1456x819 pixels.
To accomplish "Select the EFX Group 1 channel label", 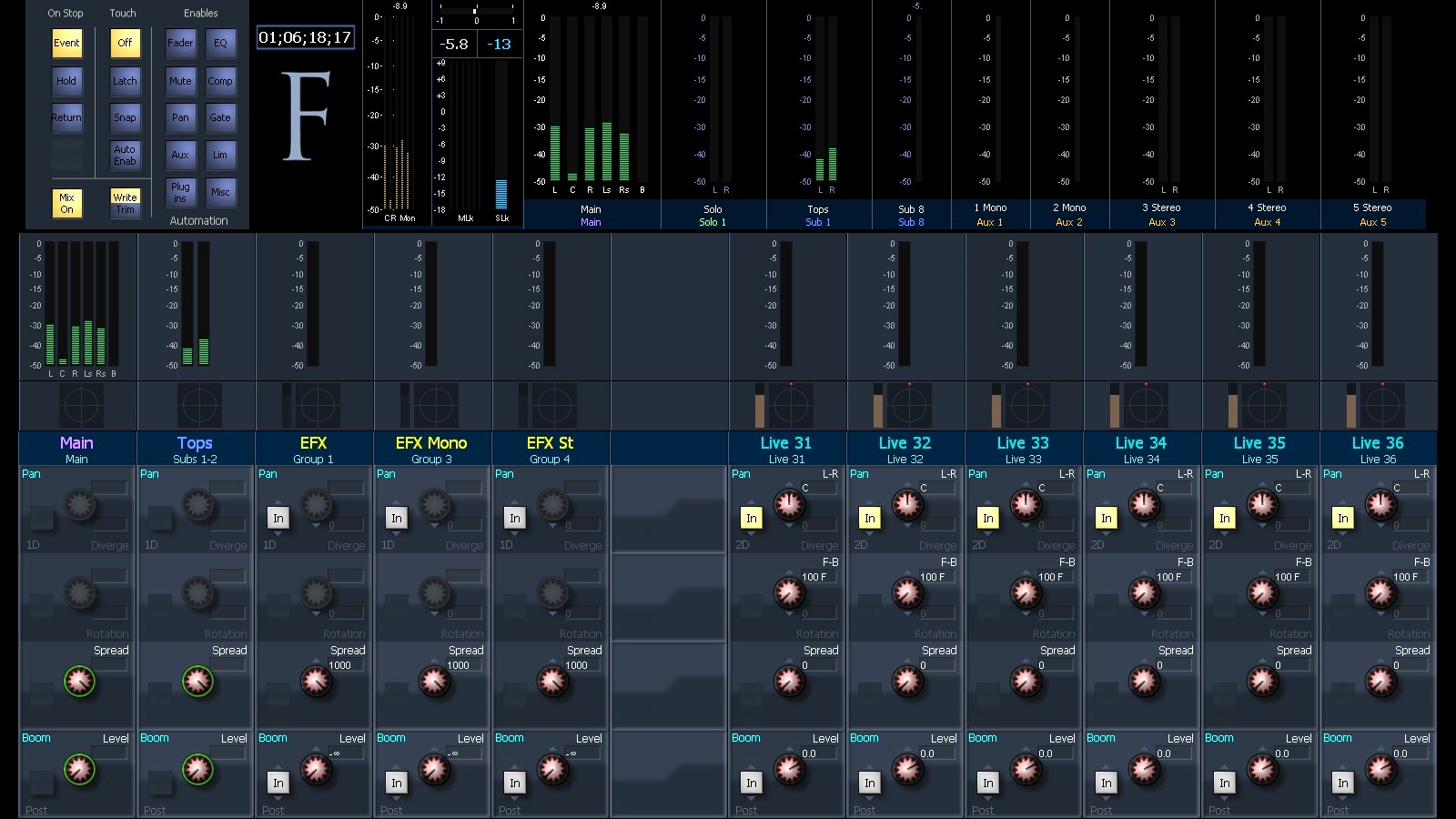I will [x=313, y=449].
